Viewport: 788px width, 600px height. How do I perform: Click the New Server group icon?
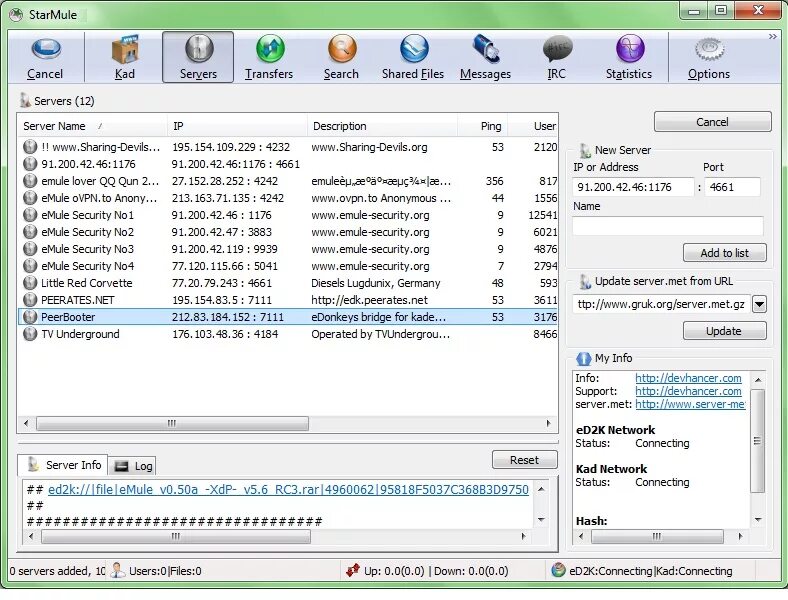point(584,150)
